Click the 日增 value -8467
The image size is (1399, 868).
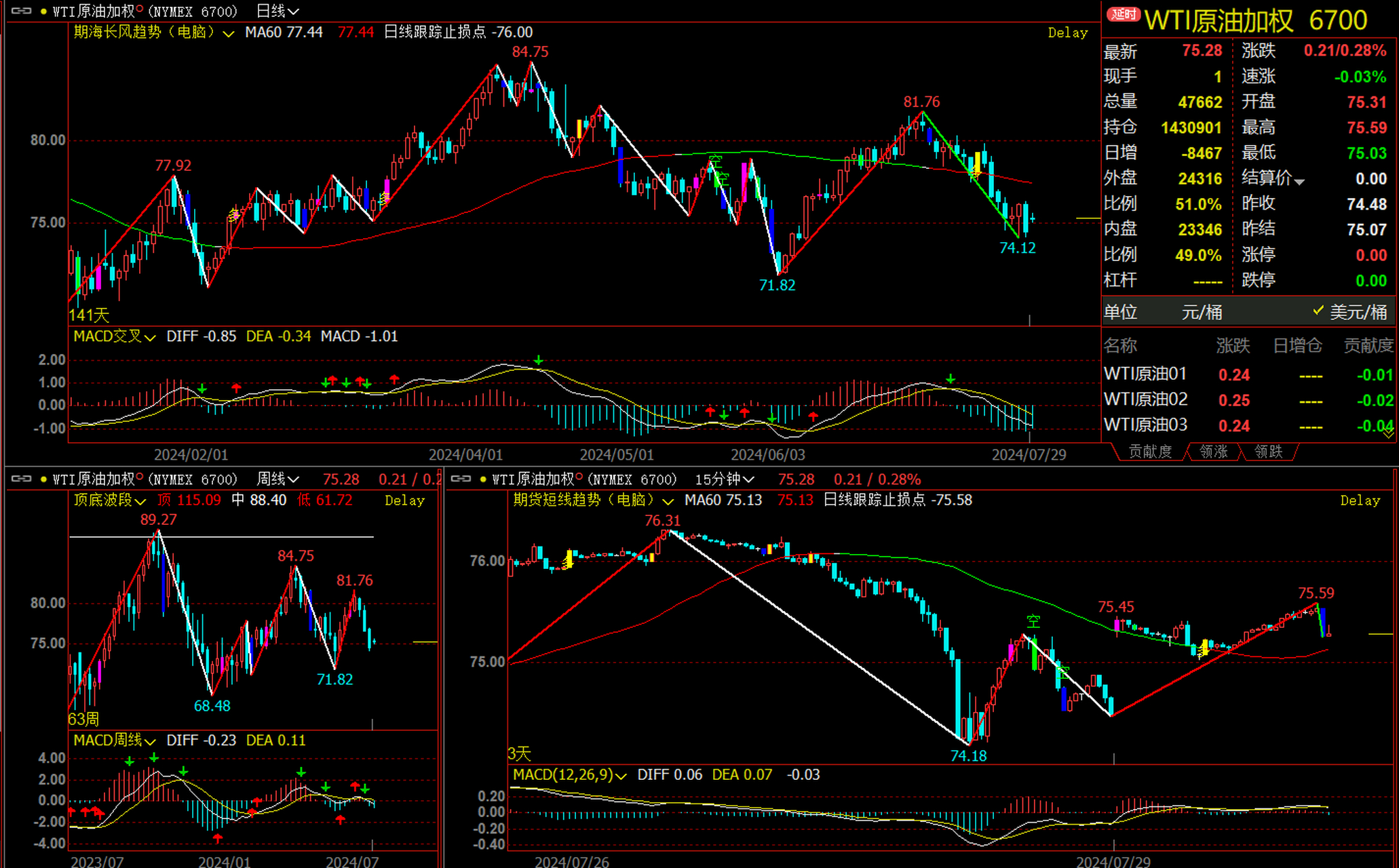pos(1202,153)
